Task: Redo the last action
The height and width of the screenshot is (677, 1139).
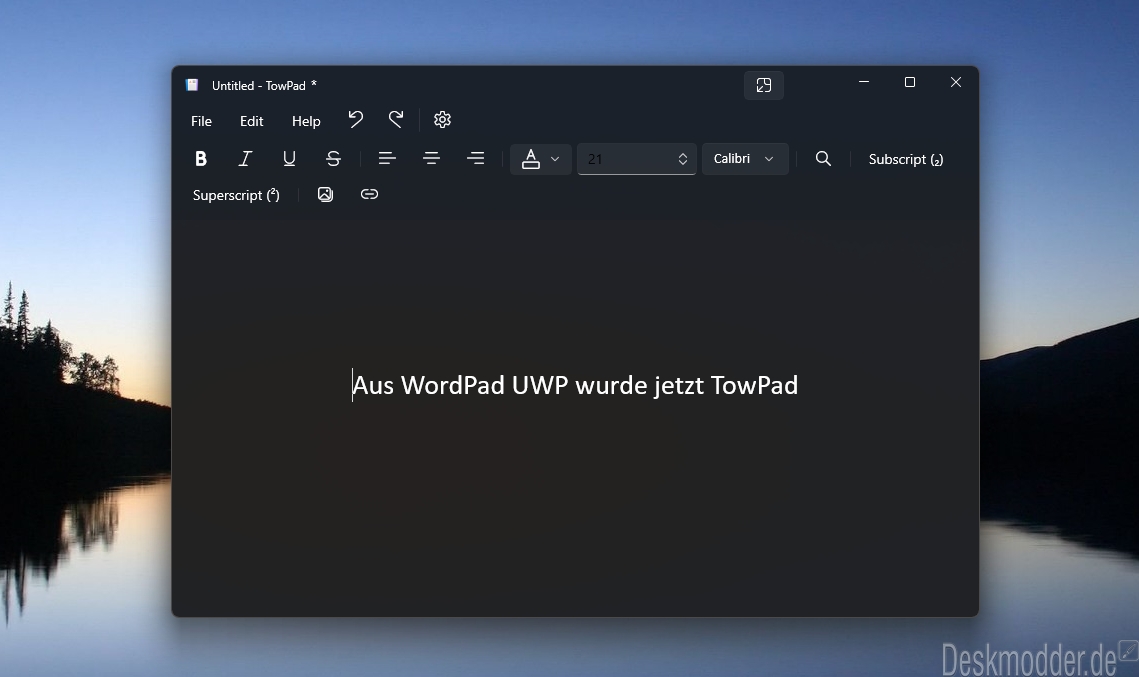Action: pos(396,120)
